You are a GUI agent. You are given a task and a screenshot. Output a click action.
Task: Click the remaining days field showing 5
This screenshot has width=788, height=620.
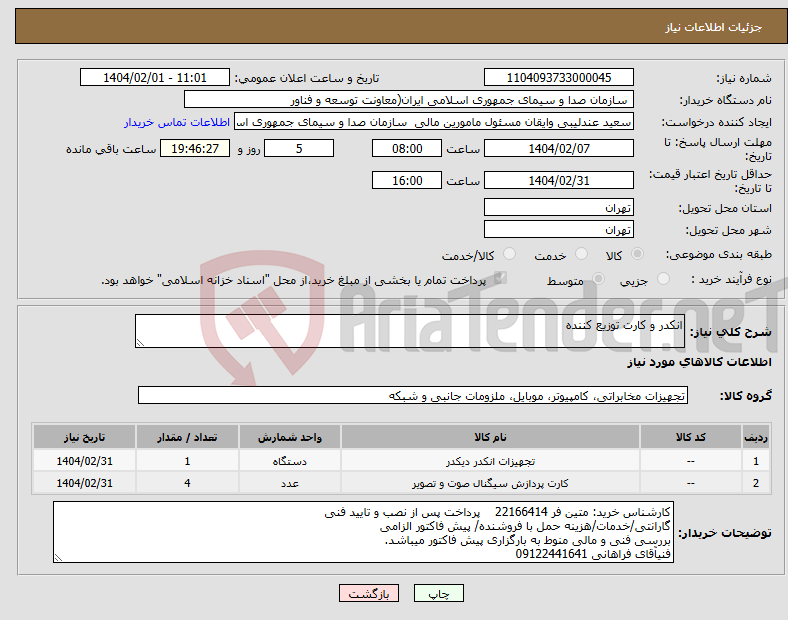point(299,148)
